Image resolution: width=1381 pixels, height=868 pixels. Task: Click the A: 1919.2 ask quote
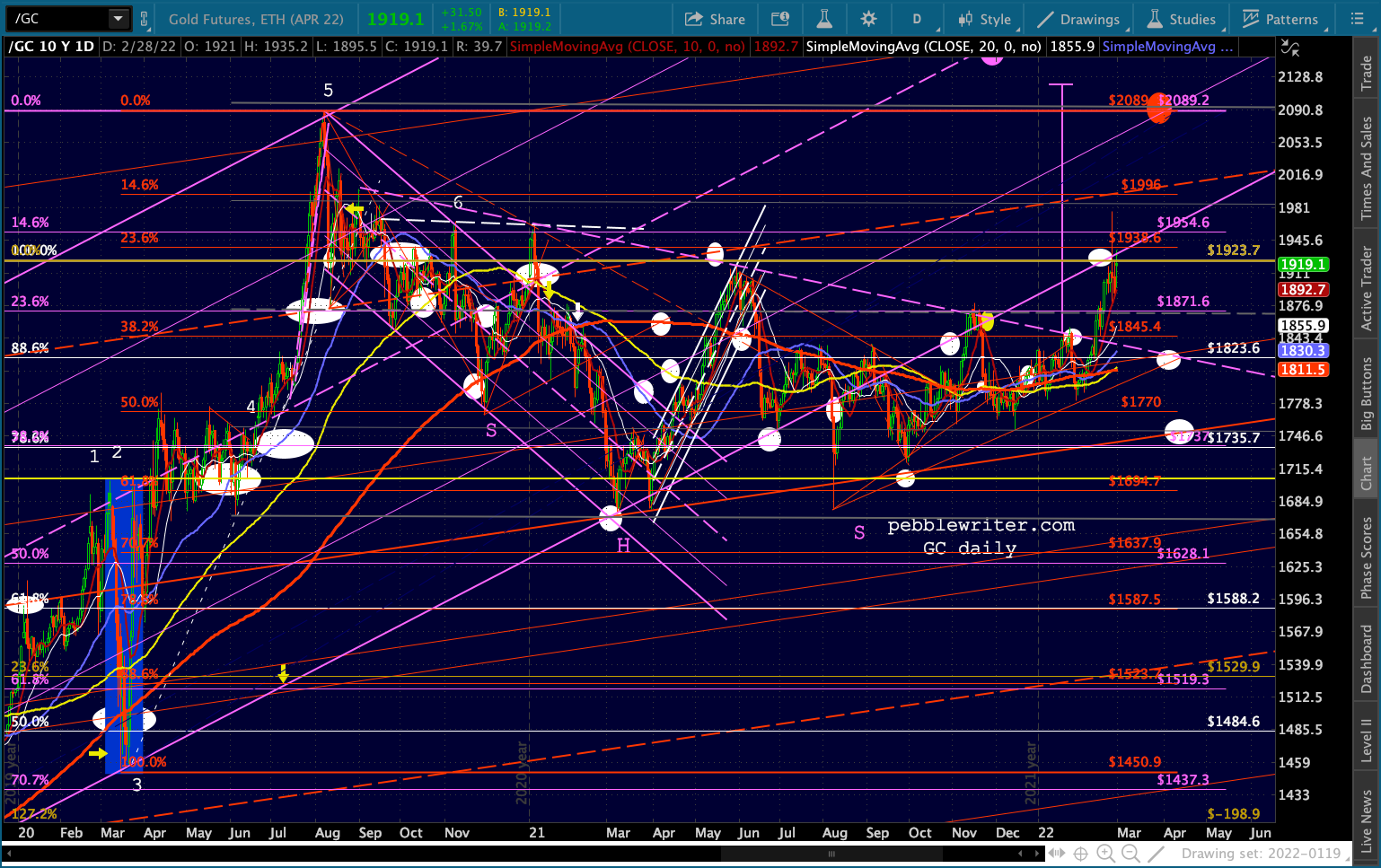[524, 27]
